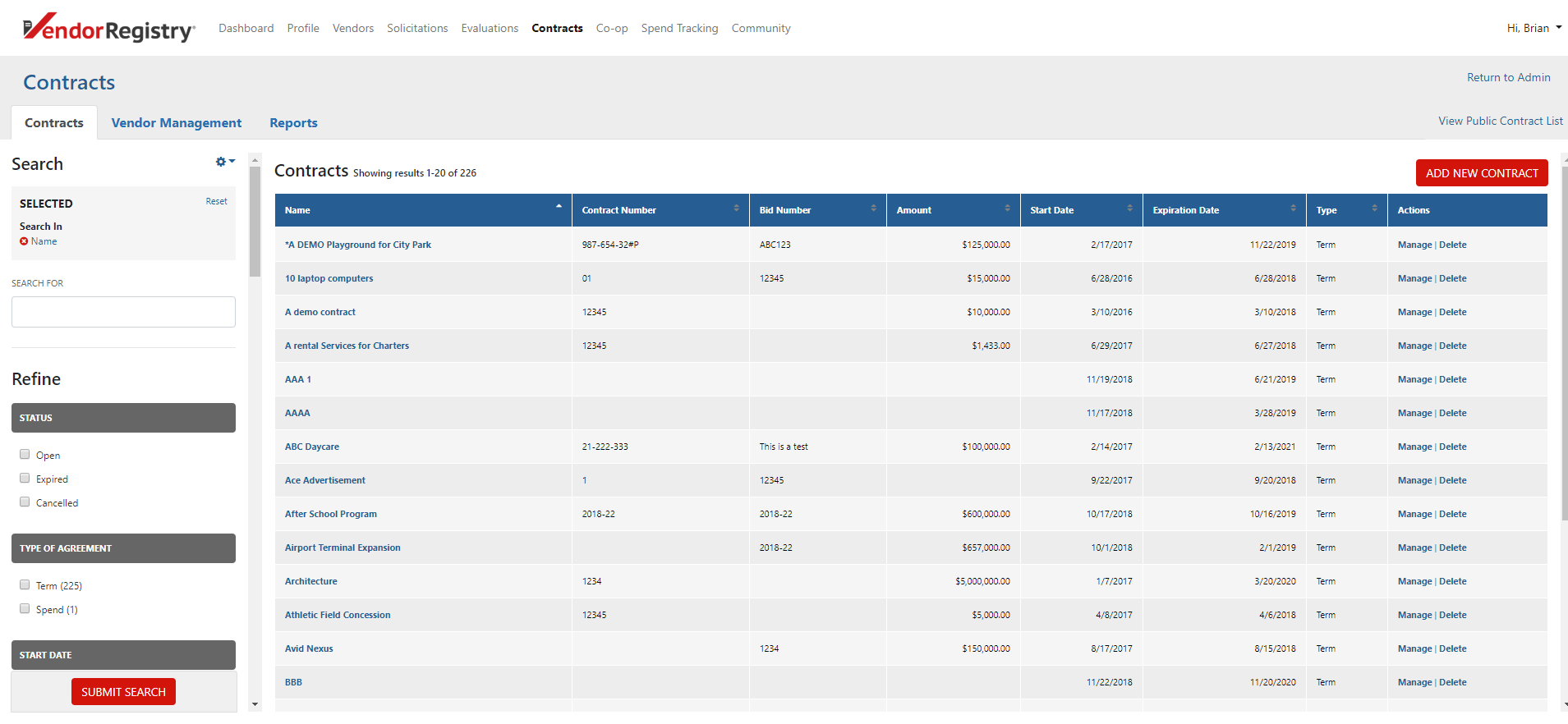Click the VendorRegistry logo

point(109,29)
